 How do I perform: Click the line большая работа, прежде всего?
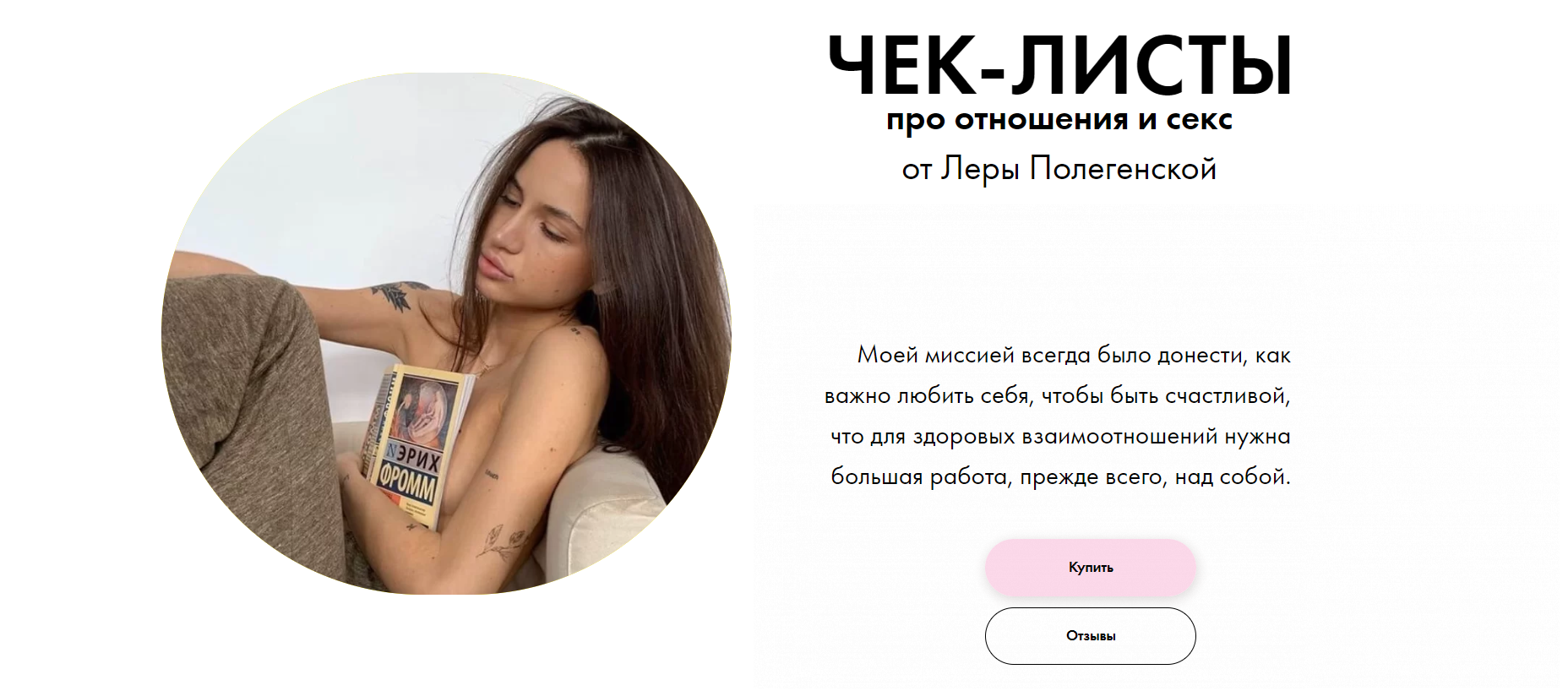tap(1060, 476)
